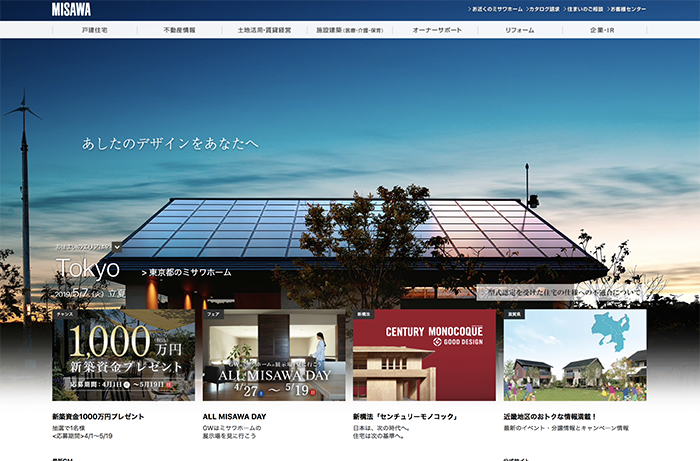This screenshot has width=700, height=461.
Task: Select the 施設建築 menu item
Action: click(350, 30)
